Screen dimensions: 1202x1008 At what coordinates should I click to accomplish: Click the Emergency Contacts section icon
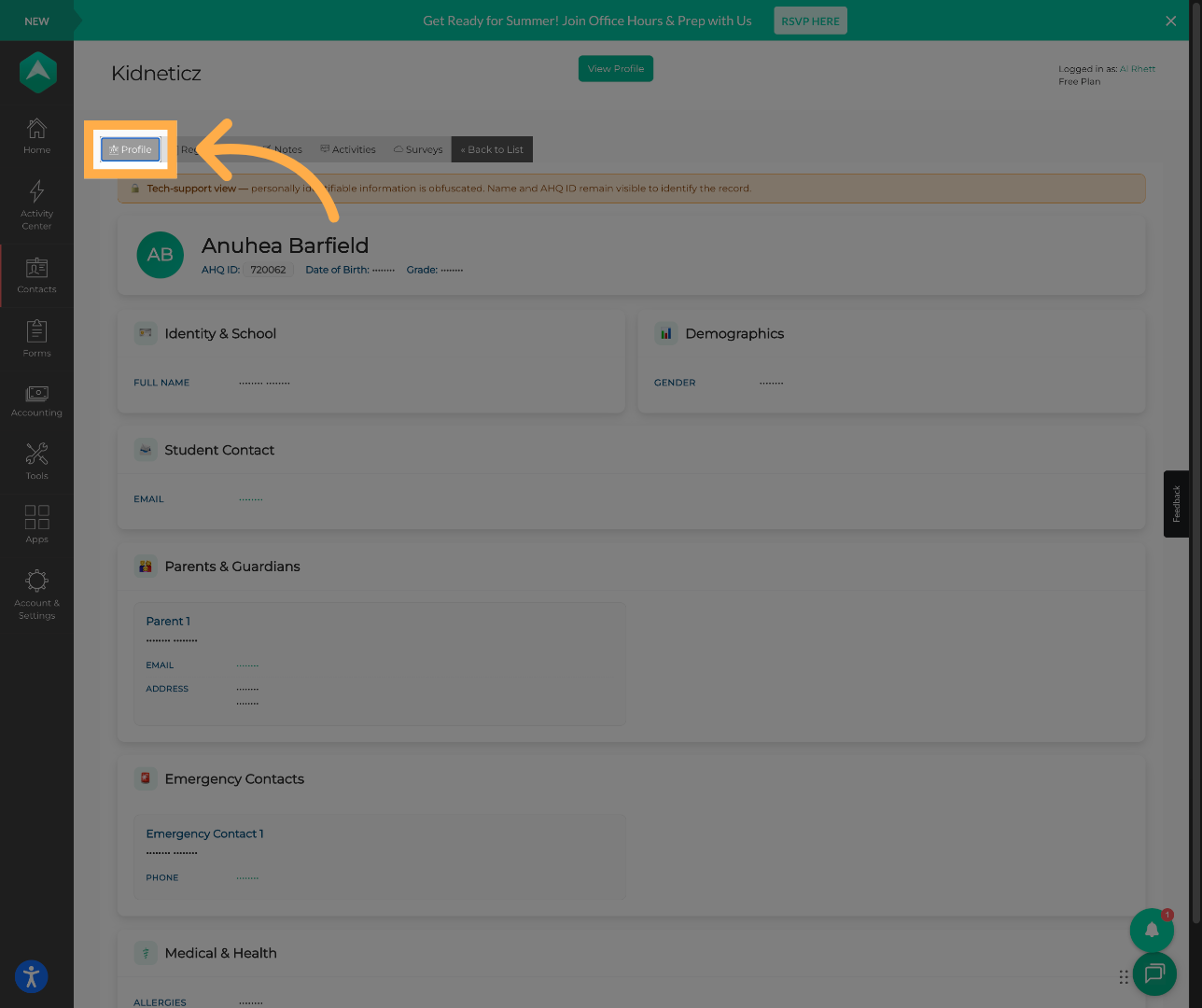(x=146, y=778)
